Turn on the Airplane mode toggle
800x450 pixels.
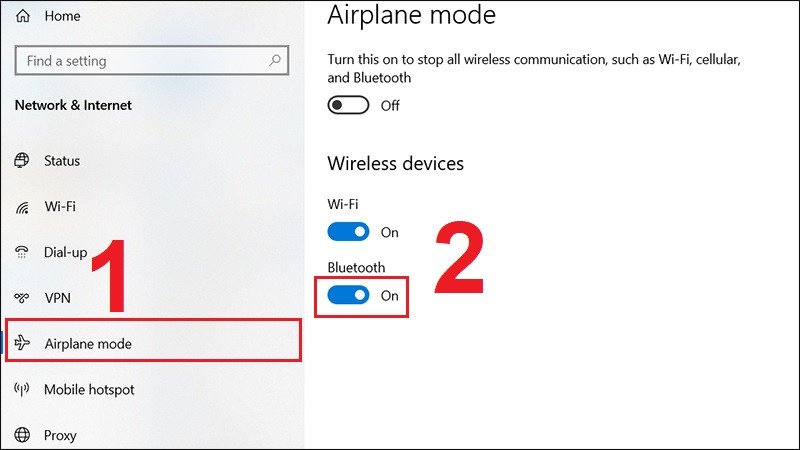348,105
